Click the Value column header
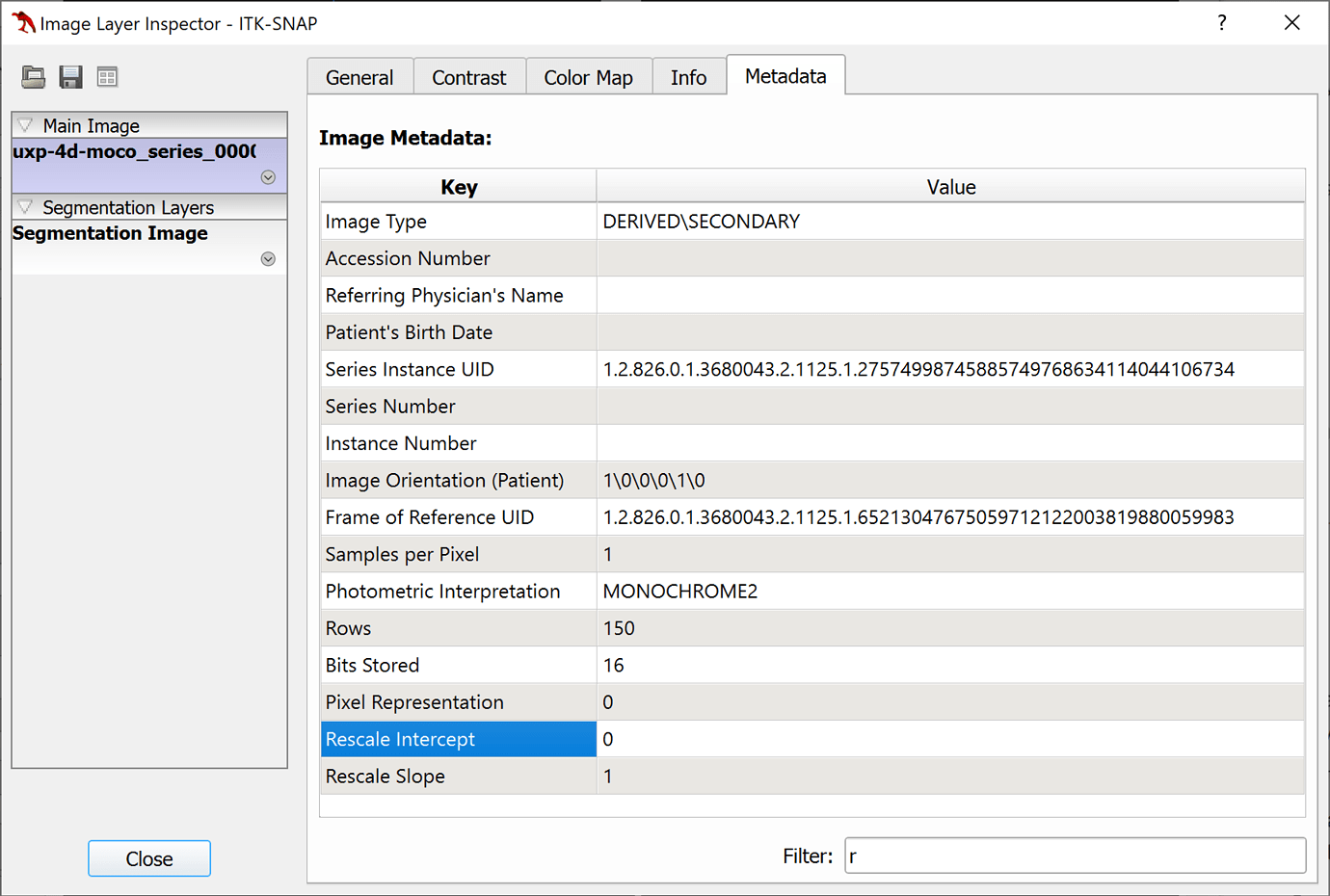Viewport: 1330px width, 896px height. tap(950, 187)
